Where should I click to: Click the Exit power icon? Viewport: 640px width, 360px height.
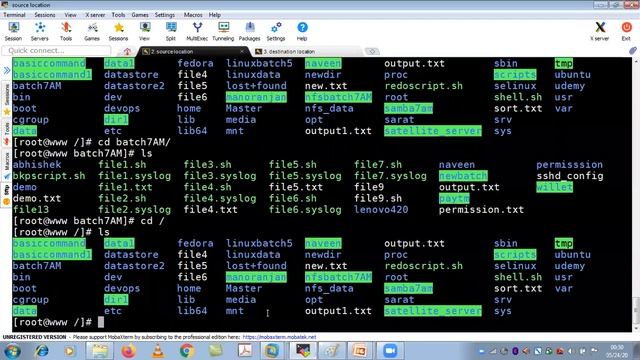point(626,31)
